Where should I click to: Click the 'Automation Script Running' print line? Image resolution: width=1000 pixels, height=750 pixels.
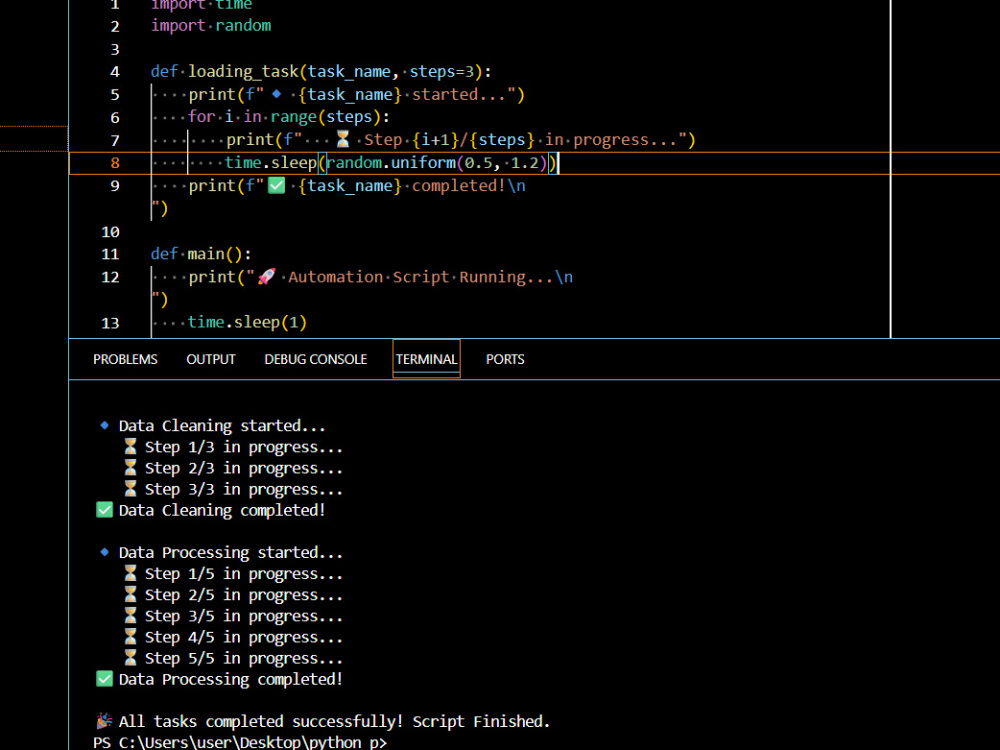[x=380, y=277]
